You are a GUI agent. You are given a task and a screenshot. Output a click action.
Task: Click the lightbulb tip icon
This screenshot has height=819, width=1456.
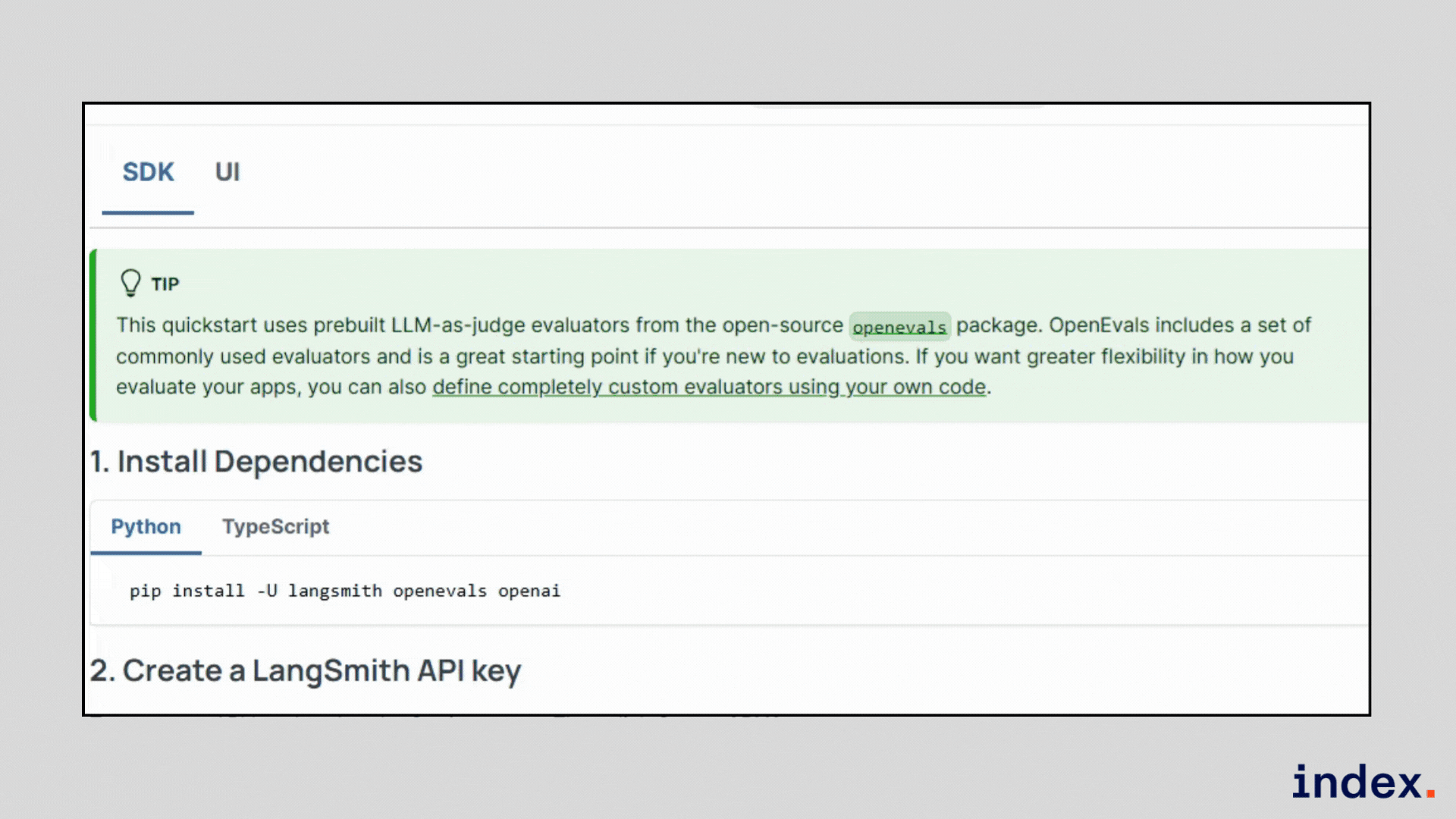pos(130,283)
